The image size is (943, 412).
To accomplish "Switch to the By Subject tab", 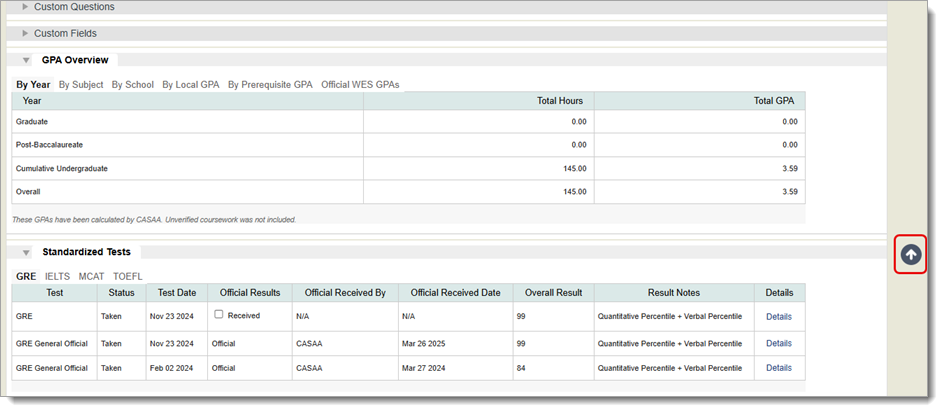I will click(81, 85).
